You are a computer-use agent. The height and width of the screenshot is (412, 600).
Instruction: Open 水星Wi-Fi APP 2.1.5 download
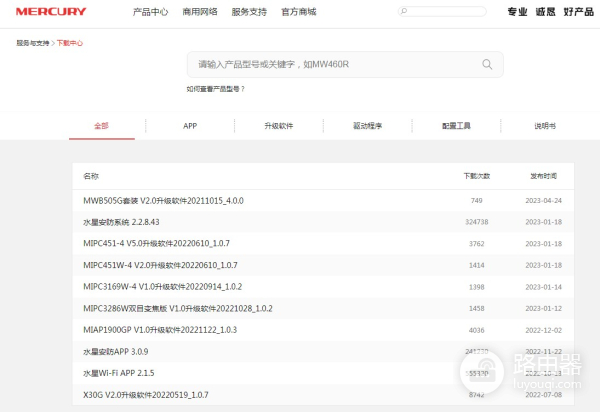tap(119, 373)
